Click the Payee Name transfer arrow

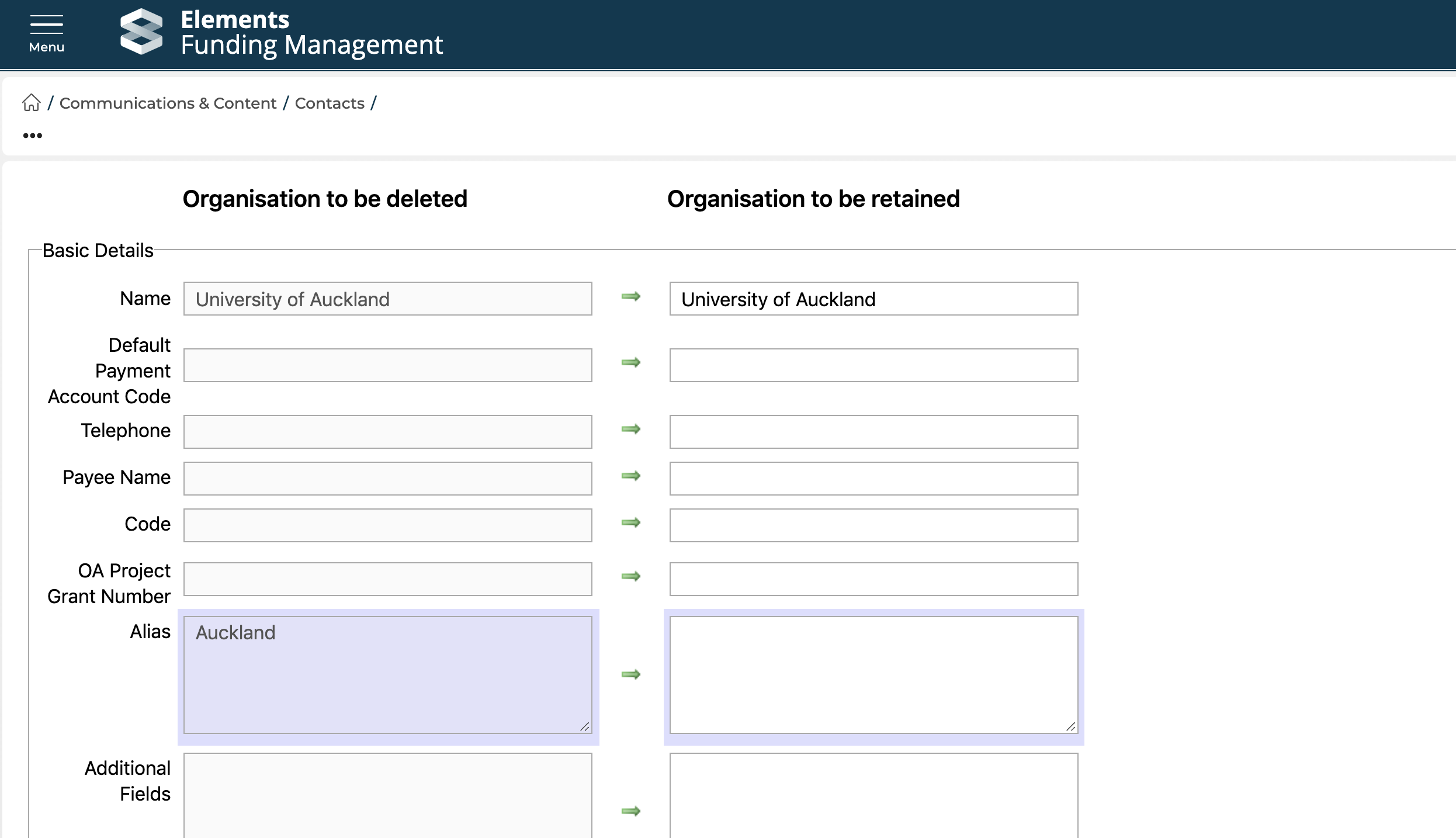(x=630, y=476)
